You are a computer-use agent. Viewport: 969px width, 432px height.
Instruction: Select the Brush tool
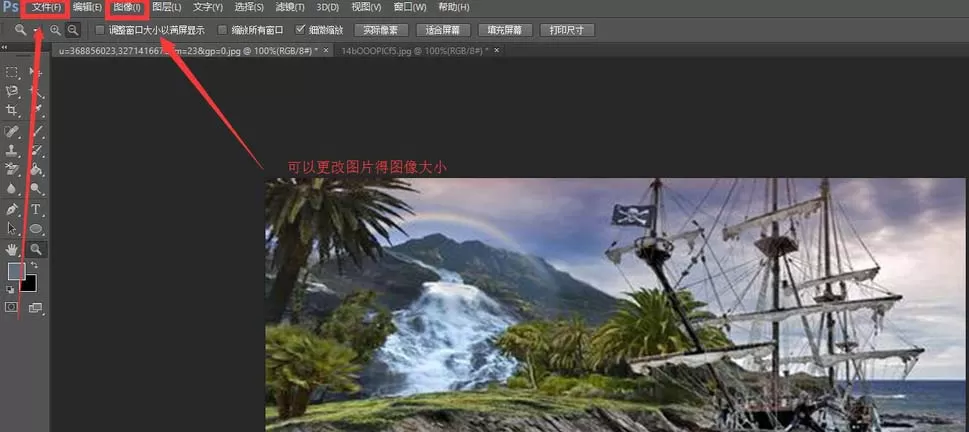36,131
